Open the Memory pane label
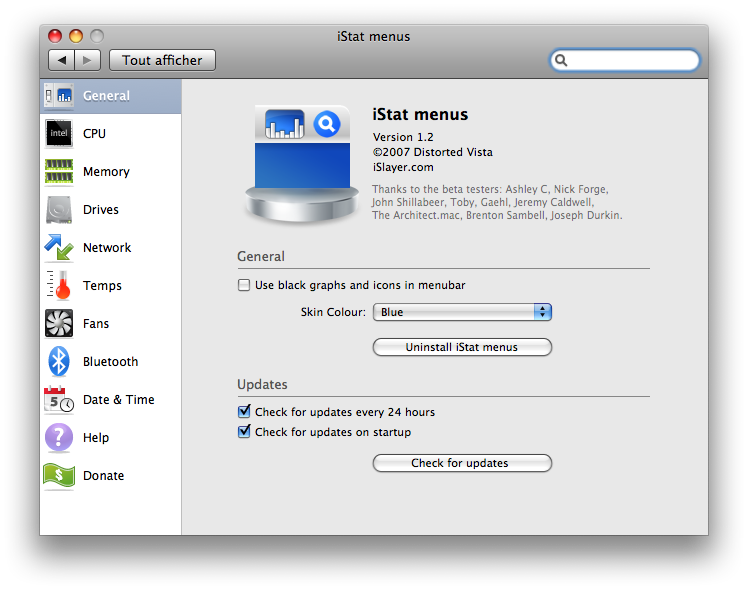The image size is (748, 590). 106,172
